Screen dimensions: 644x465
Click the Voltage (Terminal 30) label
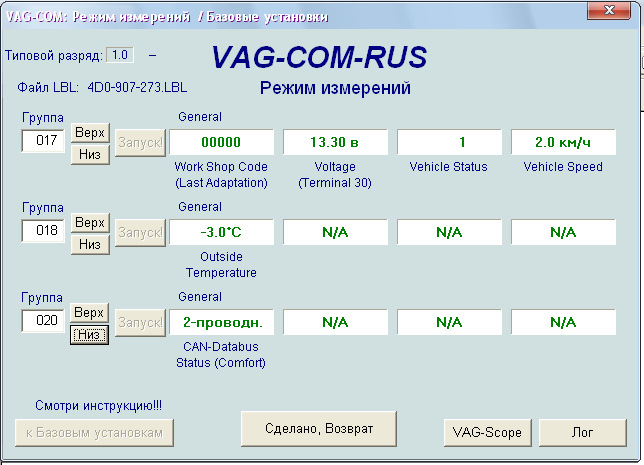tap(335, 175)
